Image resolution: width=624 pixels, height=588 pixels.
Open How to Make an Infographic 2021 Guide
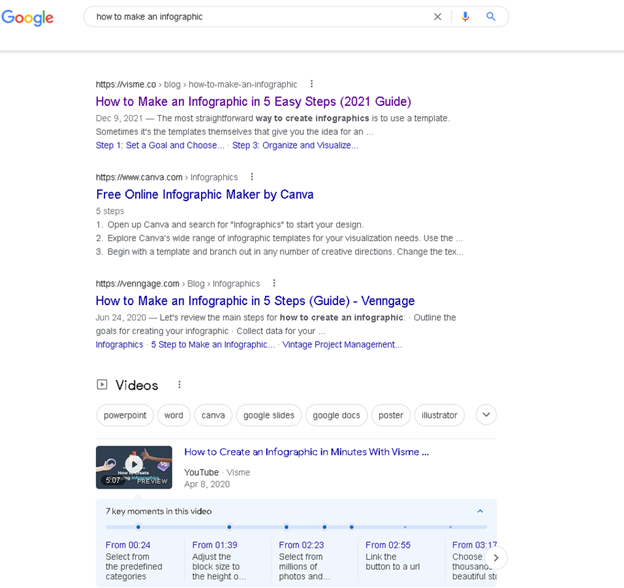pyautogui.click(x=253, y=101)
